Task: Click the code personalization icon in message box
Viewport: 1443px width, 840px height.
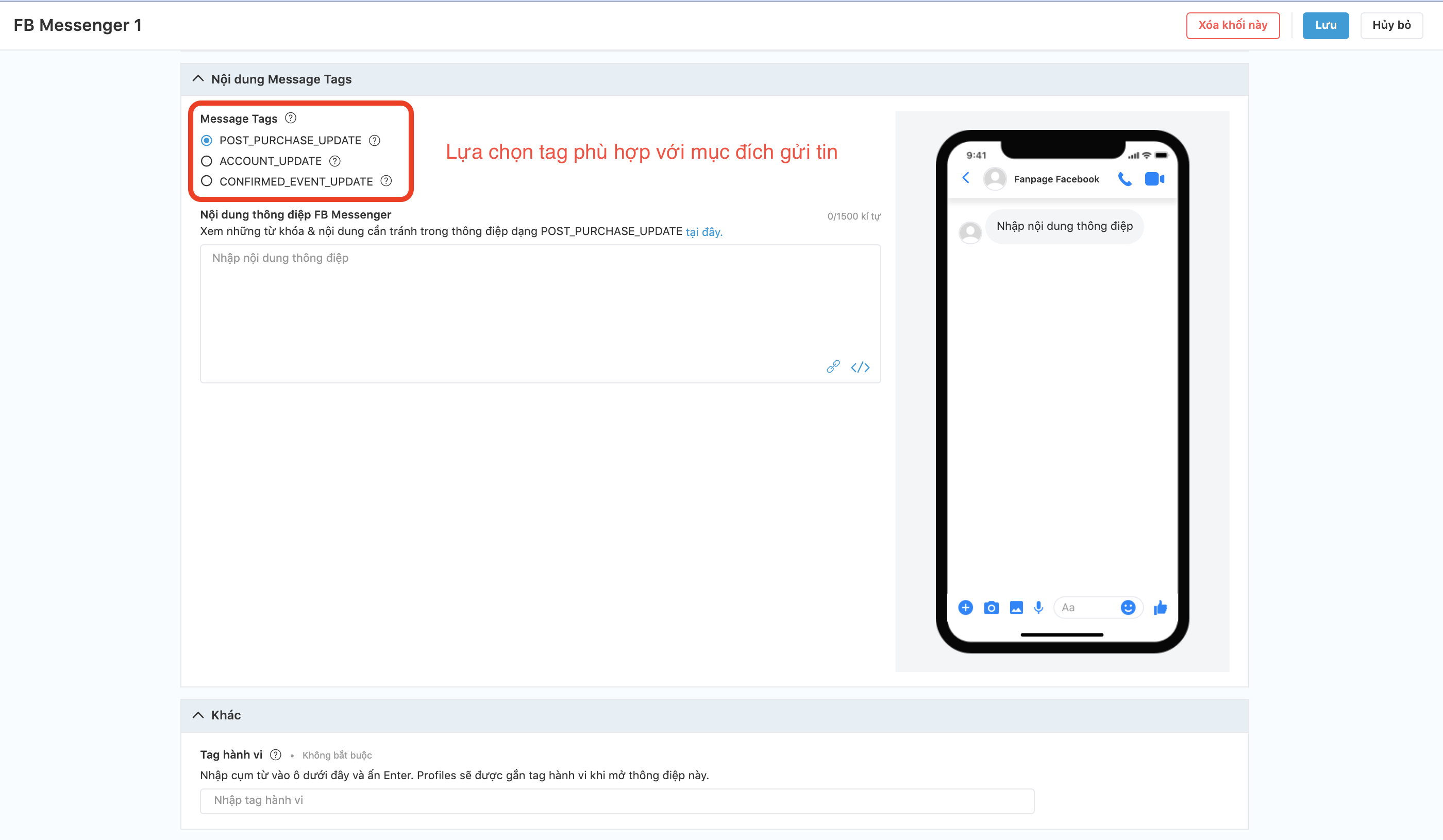Action: [x=860, y=367]
